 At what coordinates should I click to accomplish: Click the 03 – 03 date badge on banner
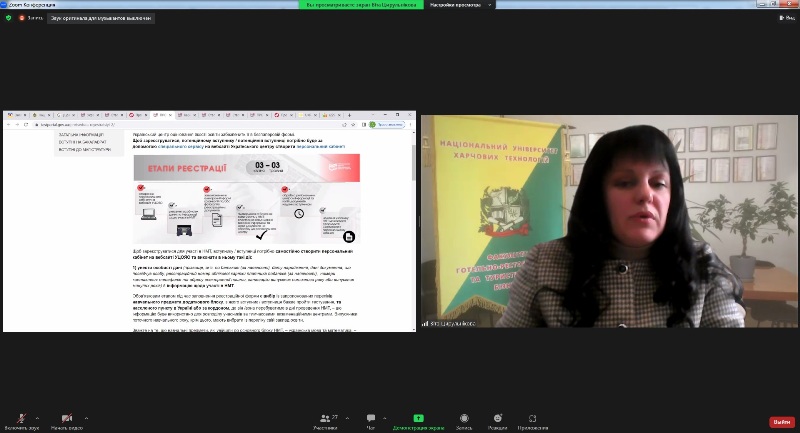tap(267, 167)
